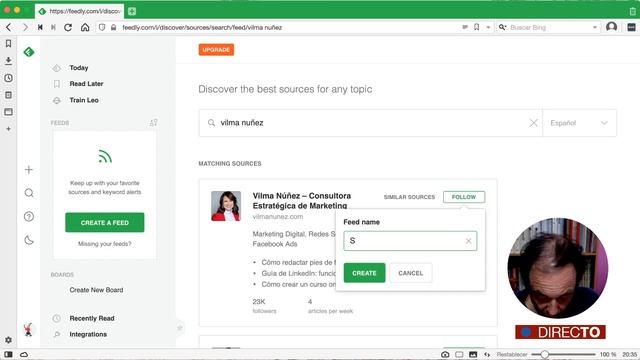This screenshot has width=640, height=360.
Task: Add a new web panel
Action: click(8, 129)
